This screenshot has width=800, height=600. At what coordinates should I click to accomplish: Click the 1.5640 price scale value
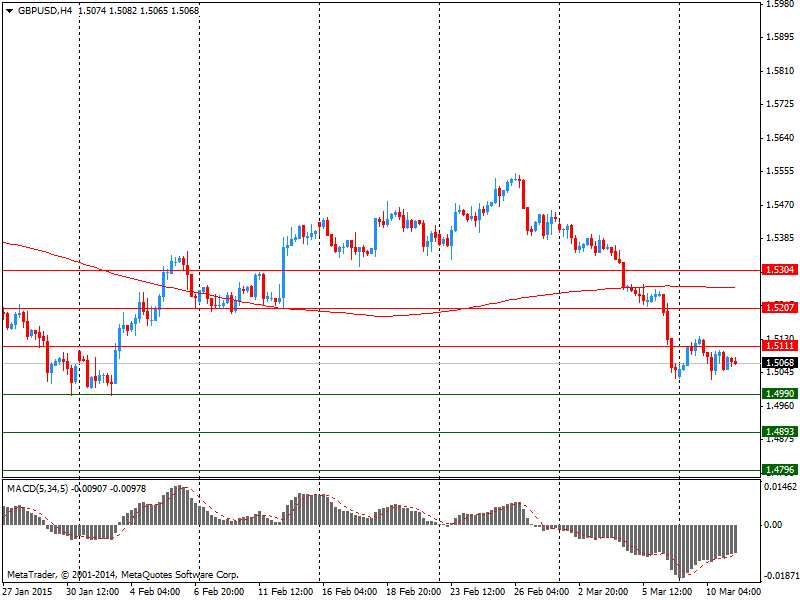click(x=781, y=137)
